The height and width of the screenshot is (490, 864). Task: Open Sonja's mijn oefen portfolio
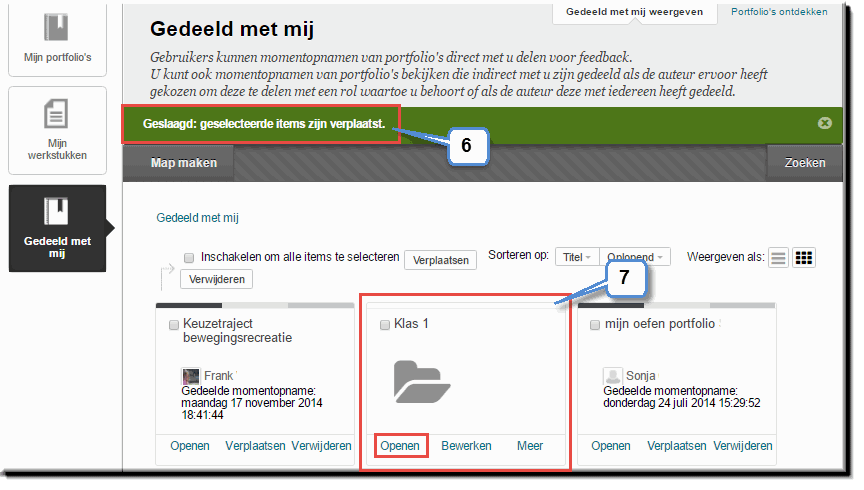[611, 445]
